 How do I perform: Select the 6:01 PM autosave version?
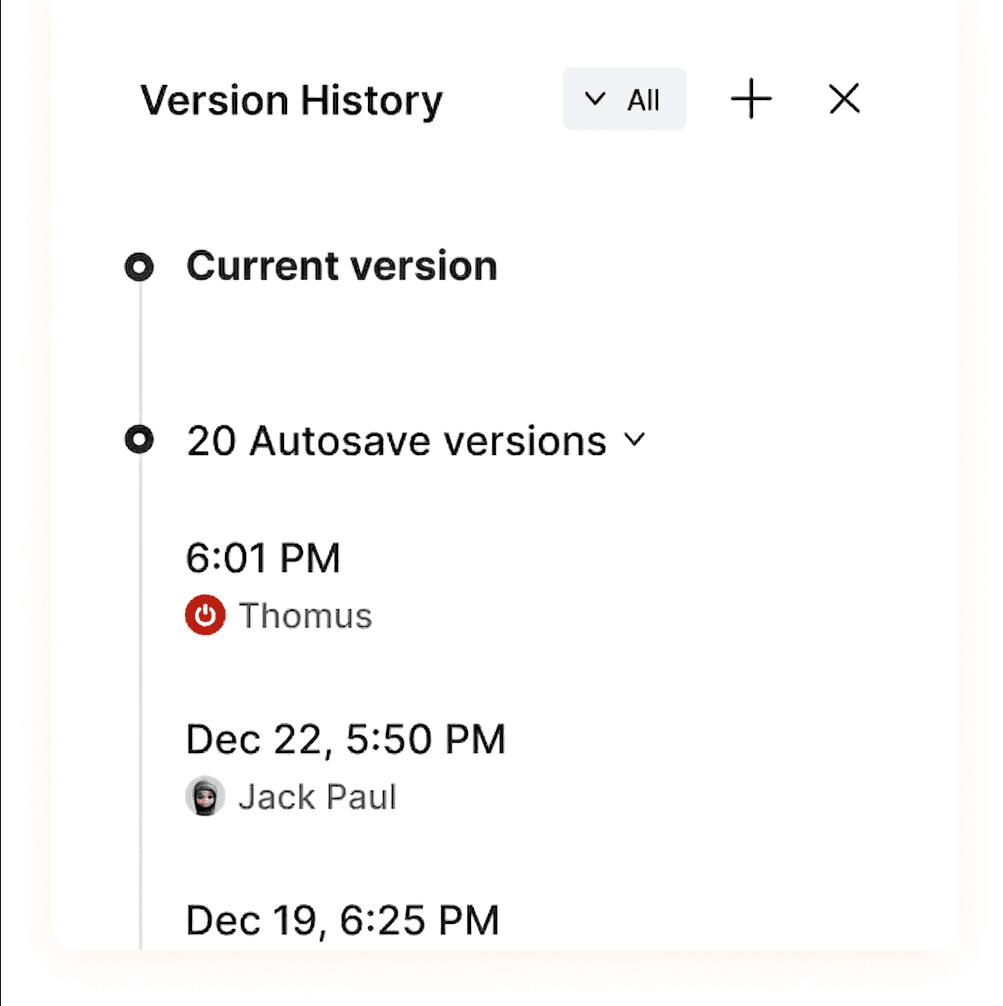click(263, 558)
